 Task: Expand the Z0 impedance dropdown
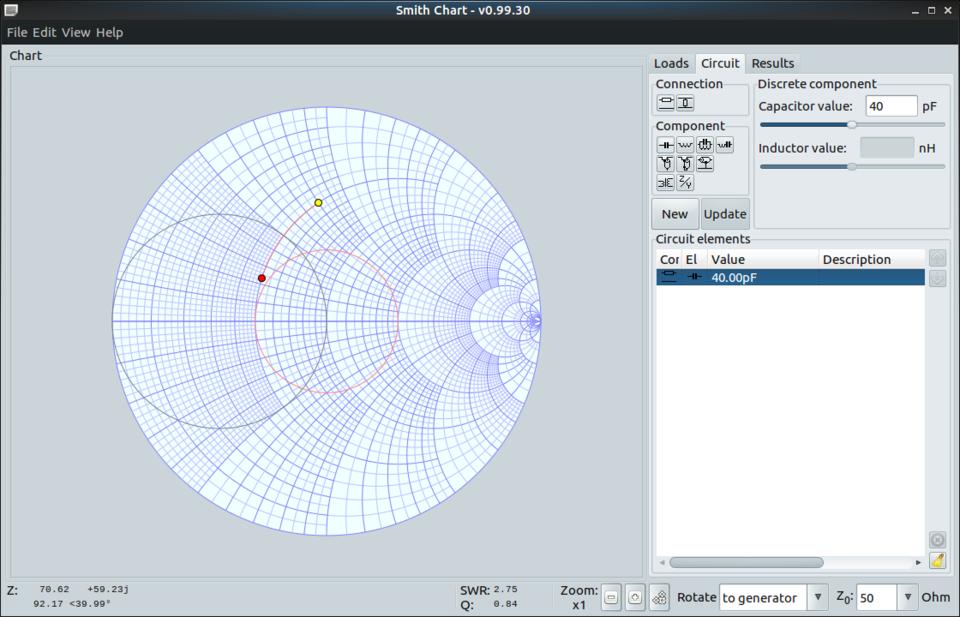(907, 598)
